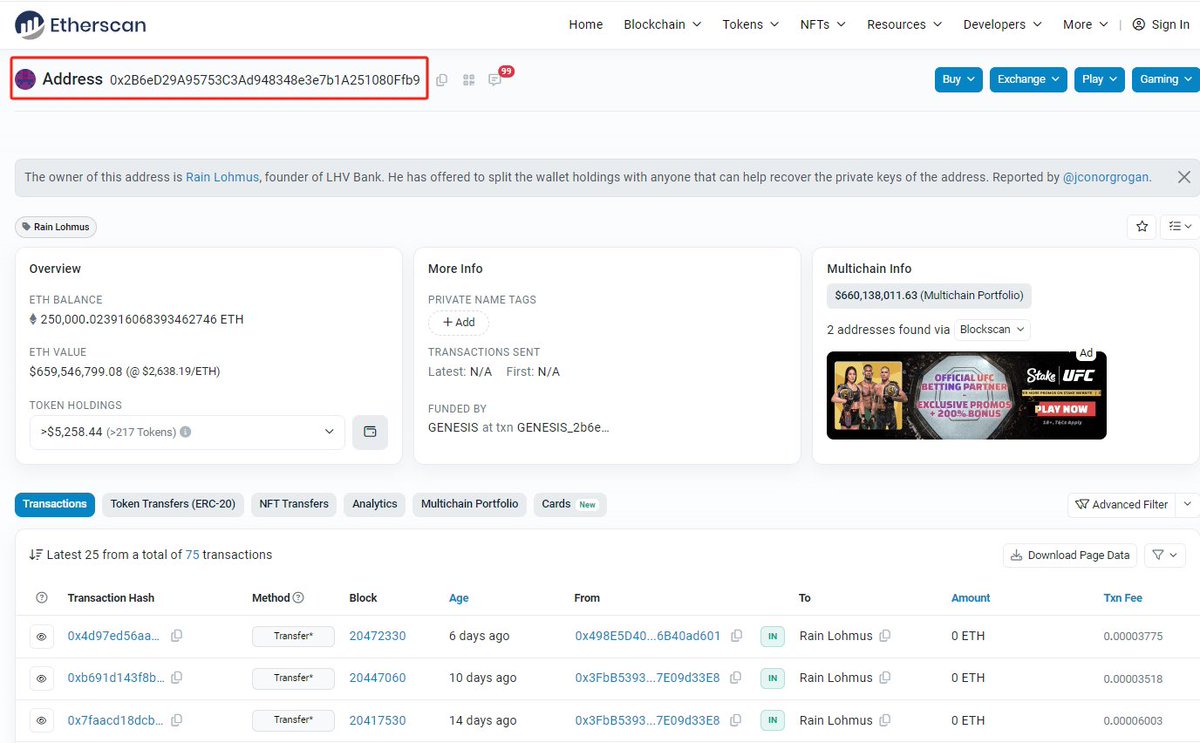Click the address blockie avatar icon
This screenshot has height=743, width=1200.
pyautogui.click(x=25, y=79)
